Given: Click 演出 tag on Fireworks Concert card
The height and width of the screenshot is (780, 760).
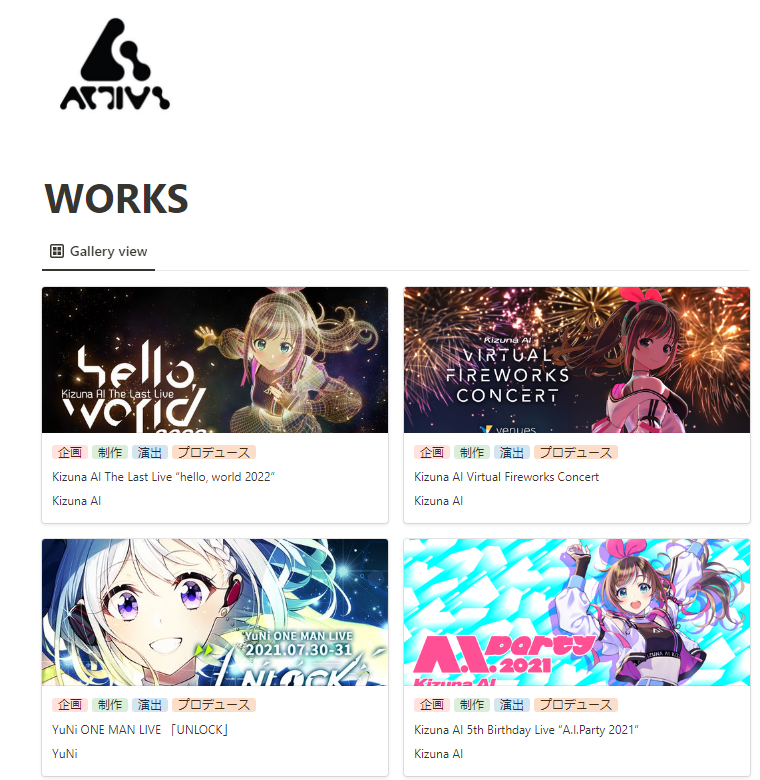Looking at the screenshot, I should coord(512,452).
